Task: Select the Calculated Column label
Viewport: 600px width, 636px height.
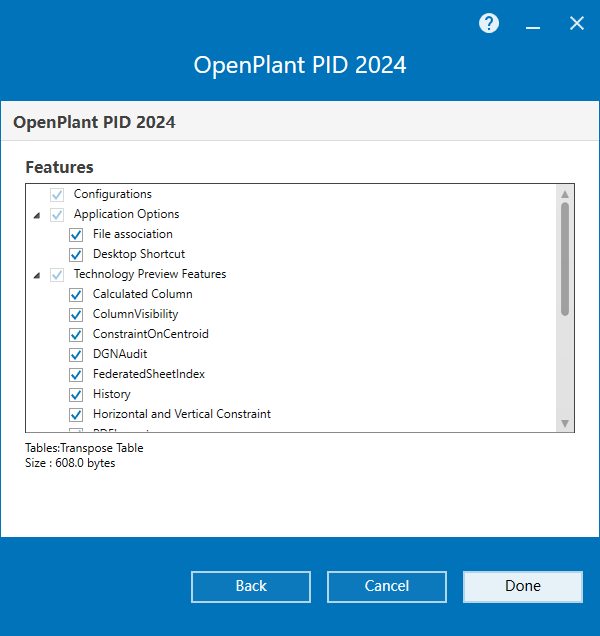Action: [x=142, y=294]
